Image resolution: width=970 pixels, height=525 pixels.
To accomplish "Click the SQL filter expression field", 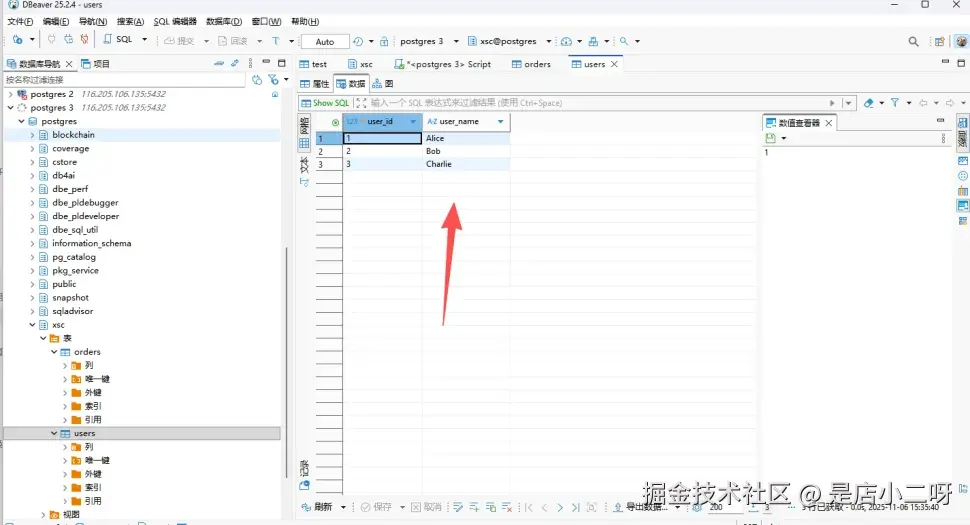I will (x=597, y=103).
